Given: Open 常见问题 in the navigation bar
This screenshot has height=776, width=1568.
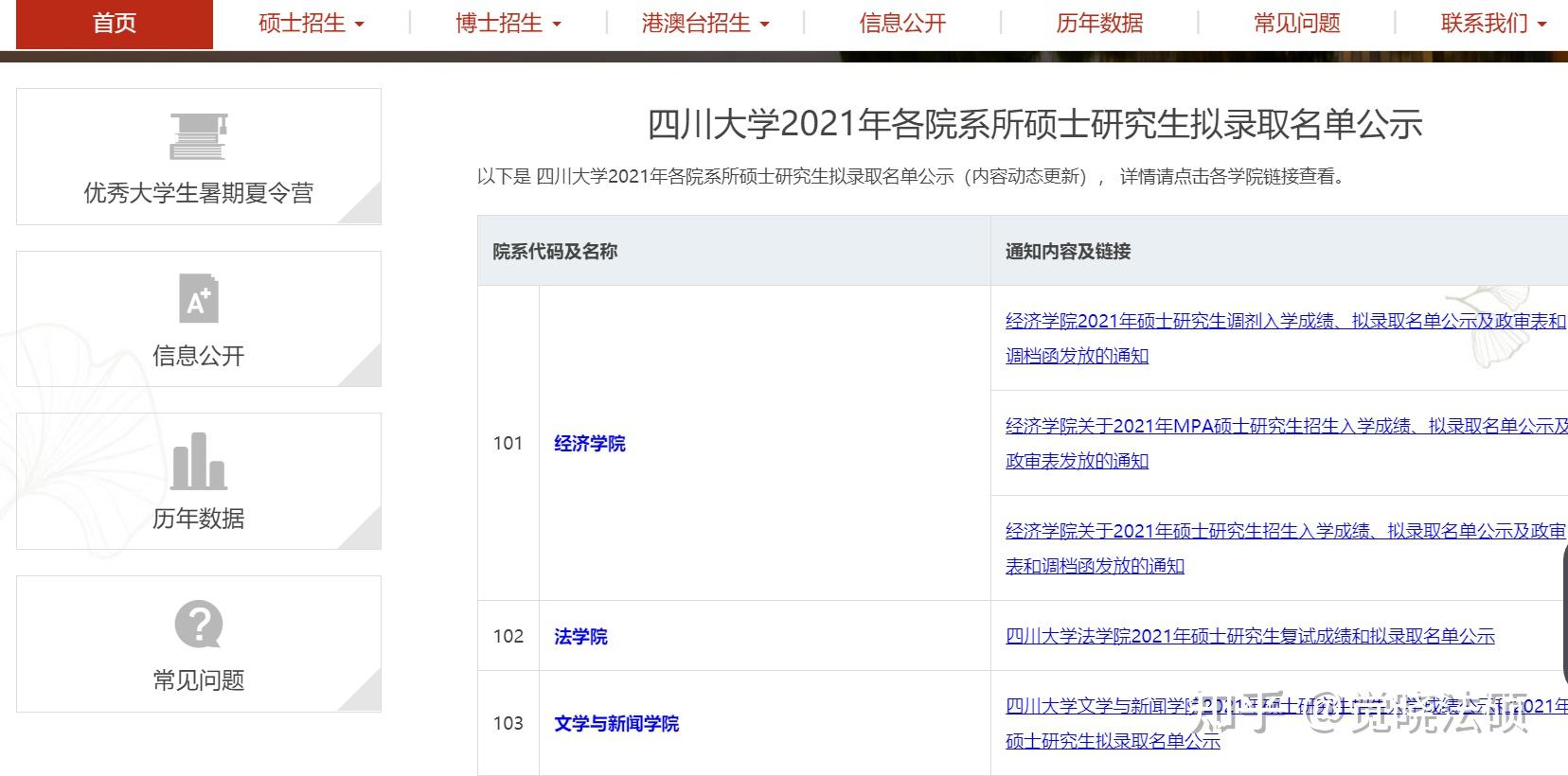Looking at the screenshot, I should click(x=1297, y=24).
